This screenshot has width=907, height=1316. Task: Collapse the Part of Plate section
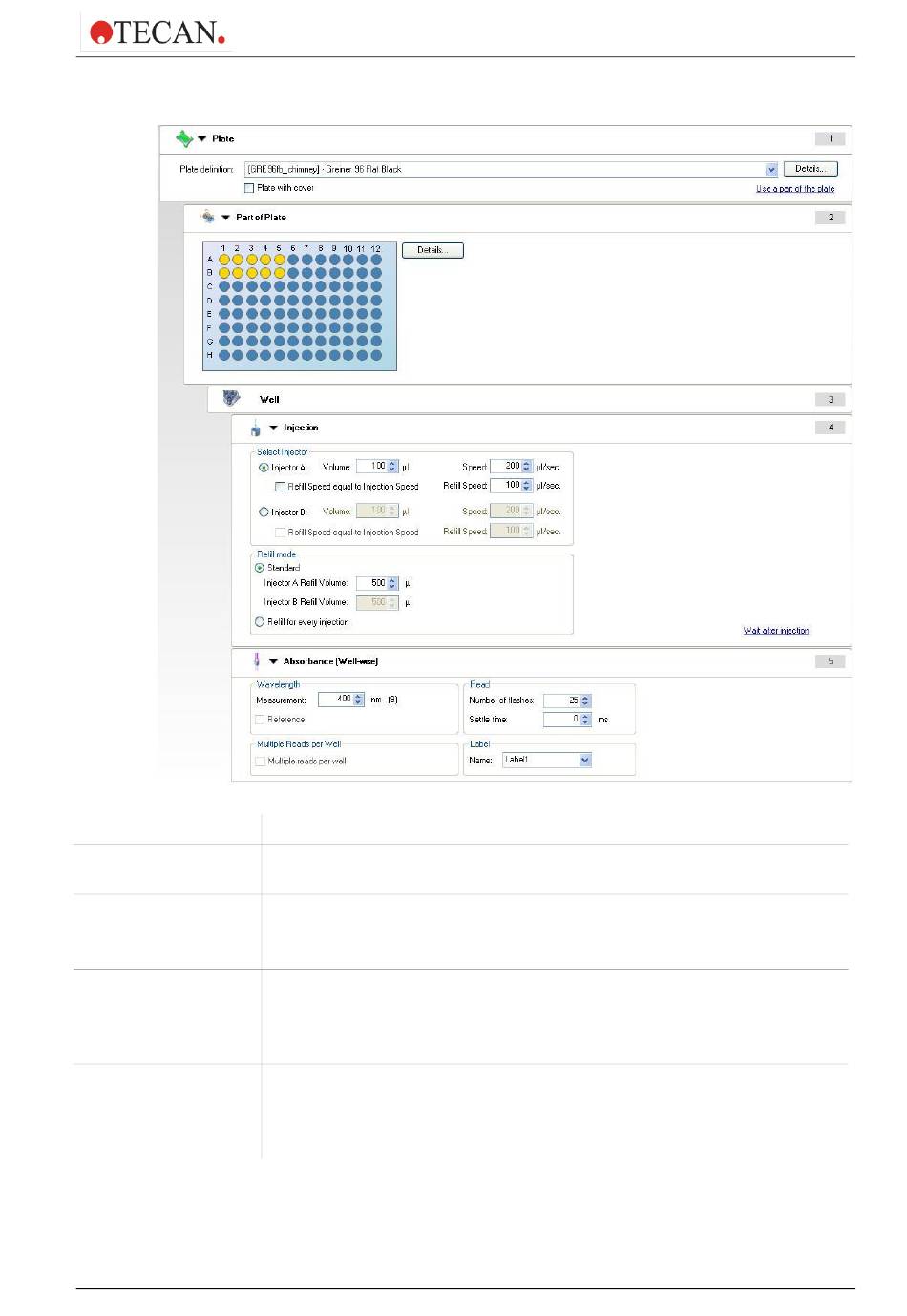[x=225, y=218]
